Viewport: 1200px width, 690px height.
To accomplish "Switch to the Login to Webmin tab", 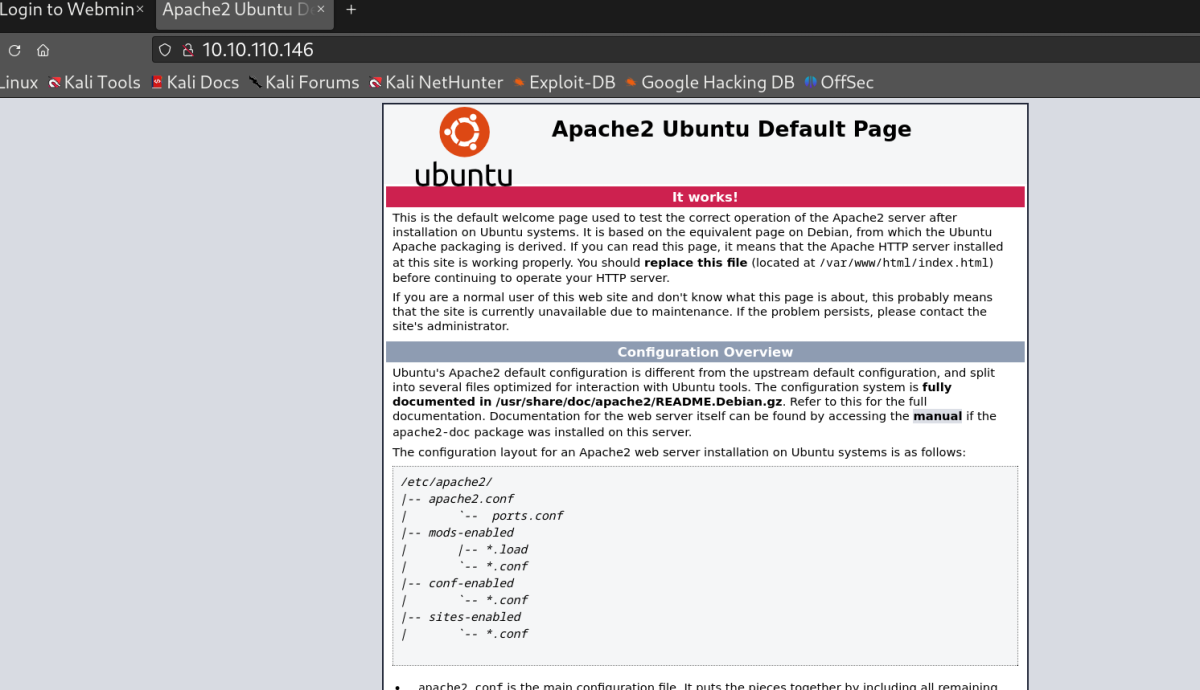I will pos(65,10).
